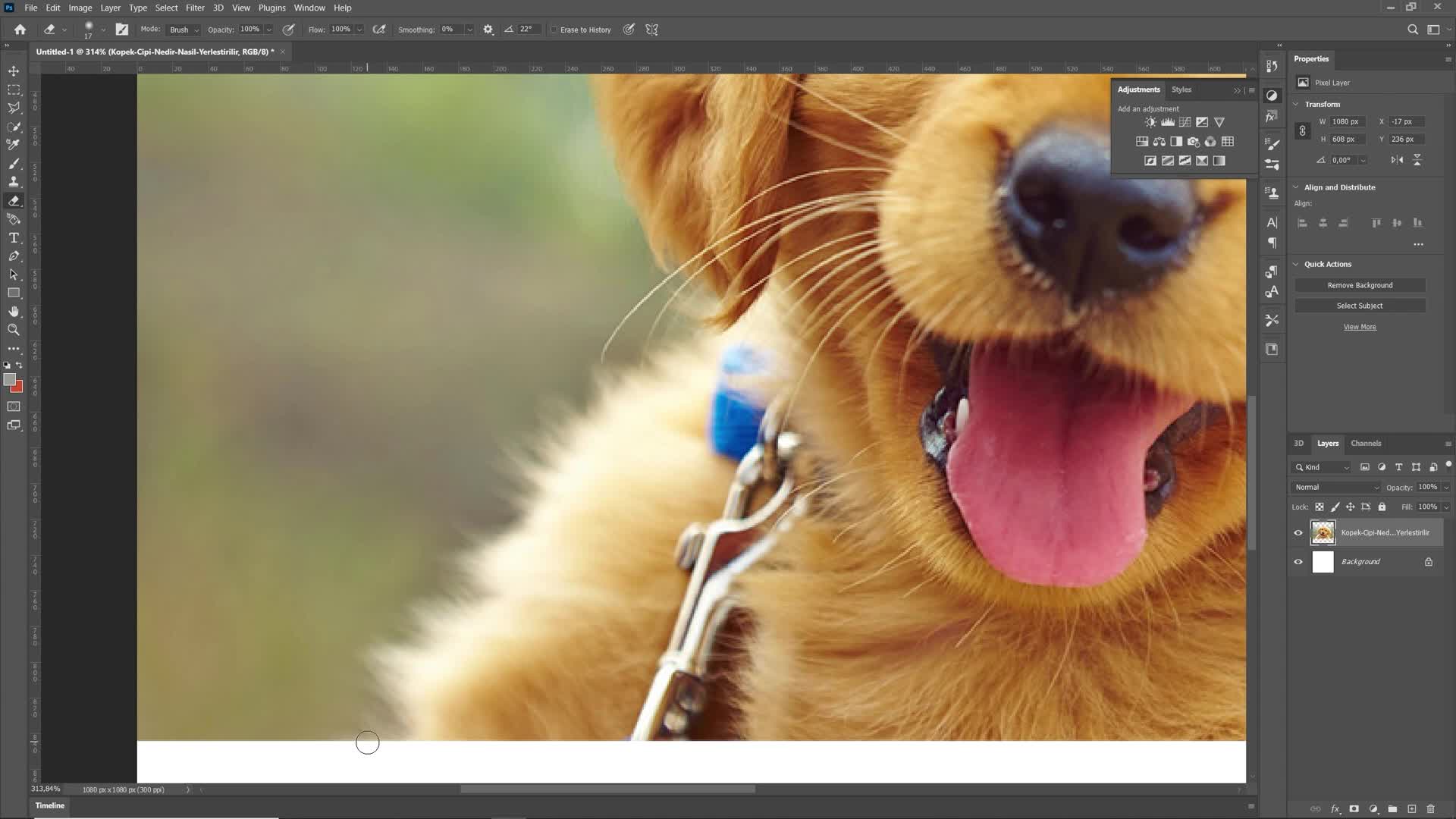Open the layer Kind filter dropdown
The height and width of the screenshot is (819, 1456).
[x=1322, y=467]
